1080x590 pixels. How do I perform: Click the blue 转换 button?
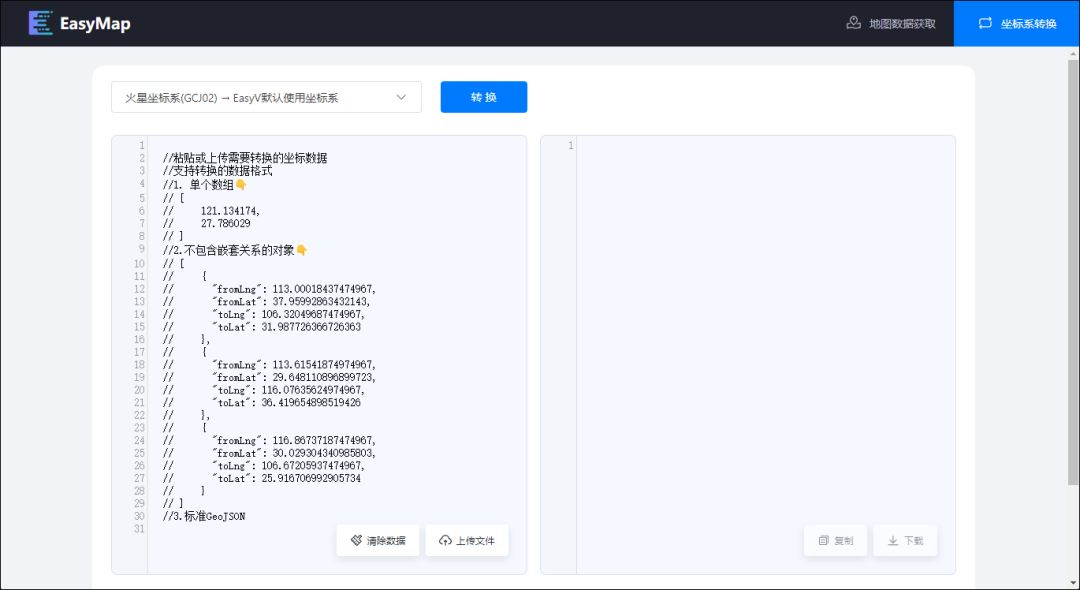[484, 97]
